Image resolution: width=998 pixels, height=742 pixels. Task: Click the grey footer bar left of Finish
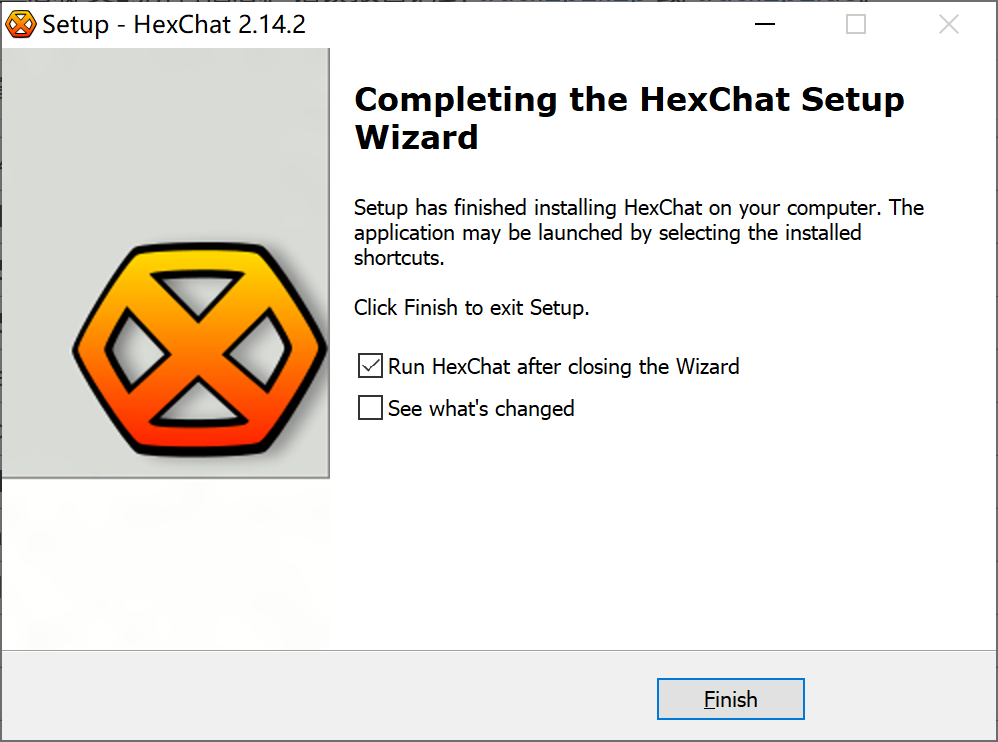tap(328, 696)
